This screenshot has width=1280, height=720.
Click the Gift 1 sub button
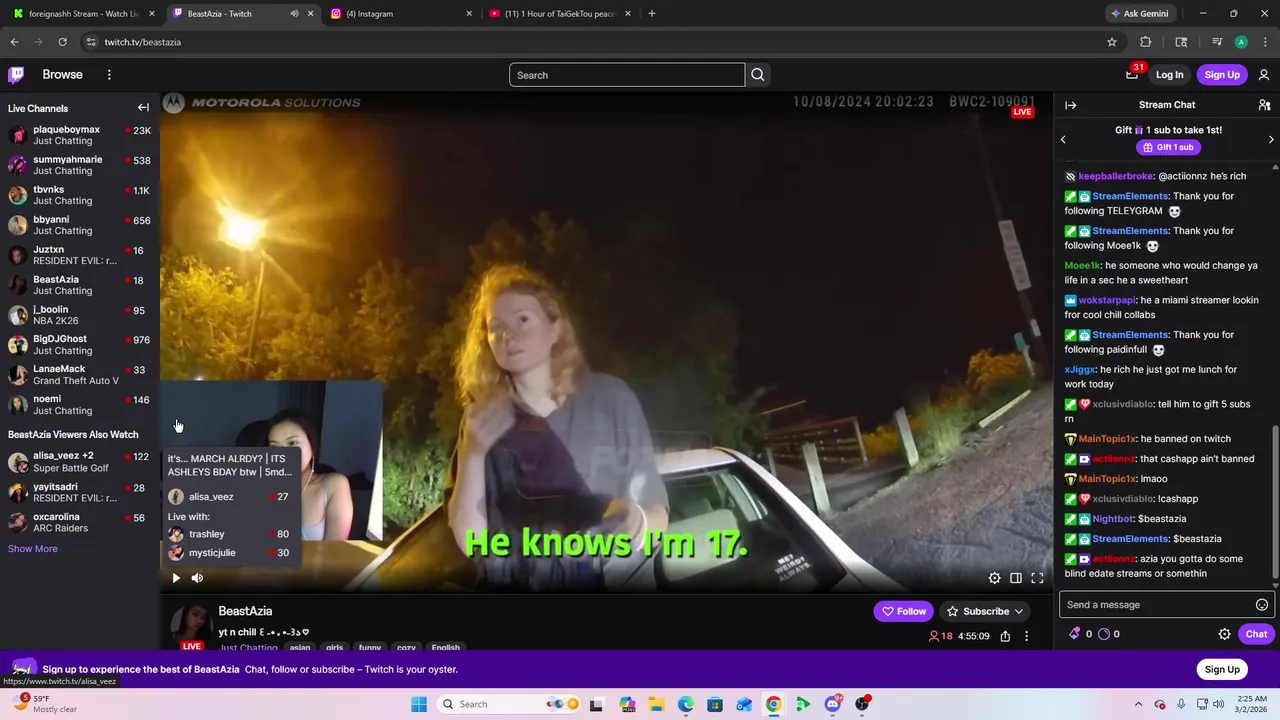click(1168, 147)
